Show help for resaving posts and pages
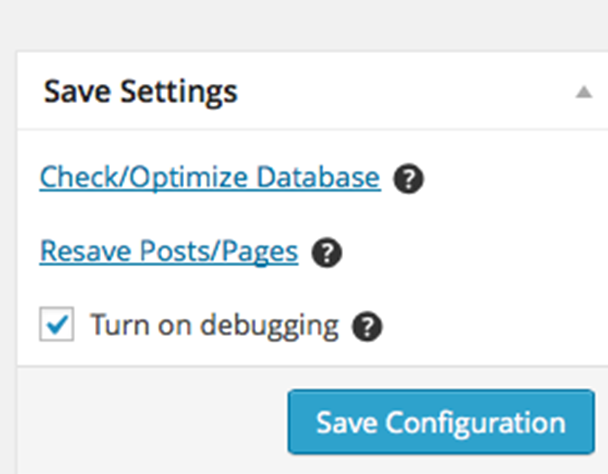608x474 pixels. coord(327,252)
